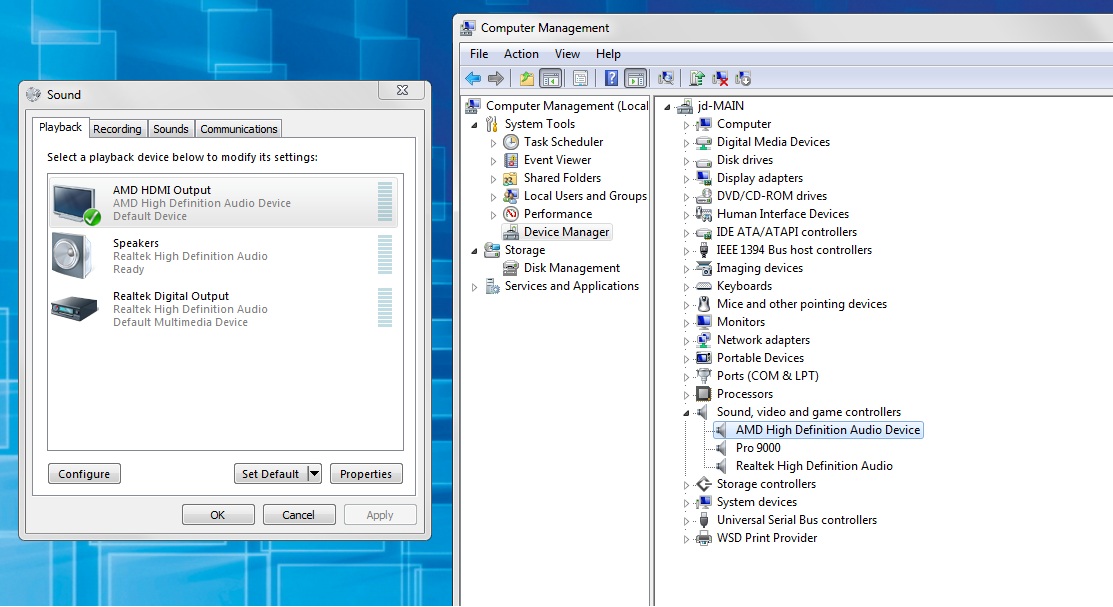This screenshot has width=1113, height=607.
Task: Expand Universal Serial Bus controllers category
Action: click(686, 521)
